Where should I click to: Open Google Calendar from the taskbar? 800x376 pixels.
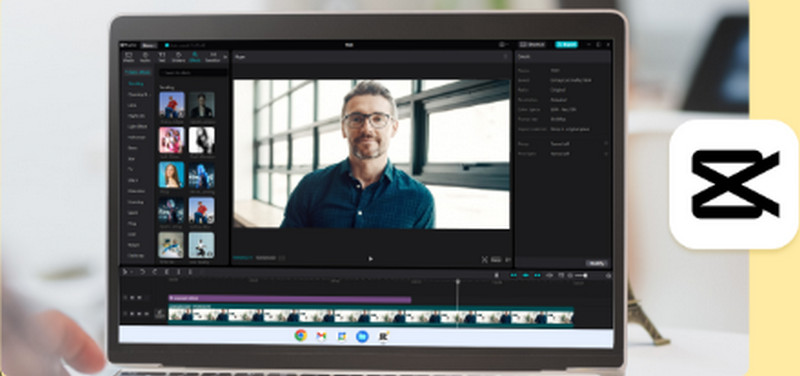click(342, 336)
